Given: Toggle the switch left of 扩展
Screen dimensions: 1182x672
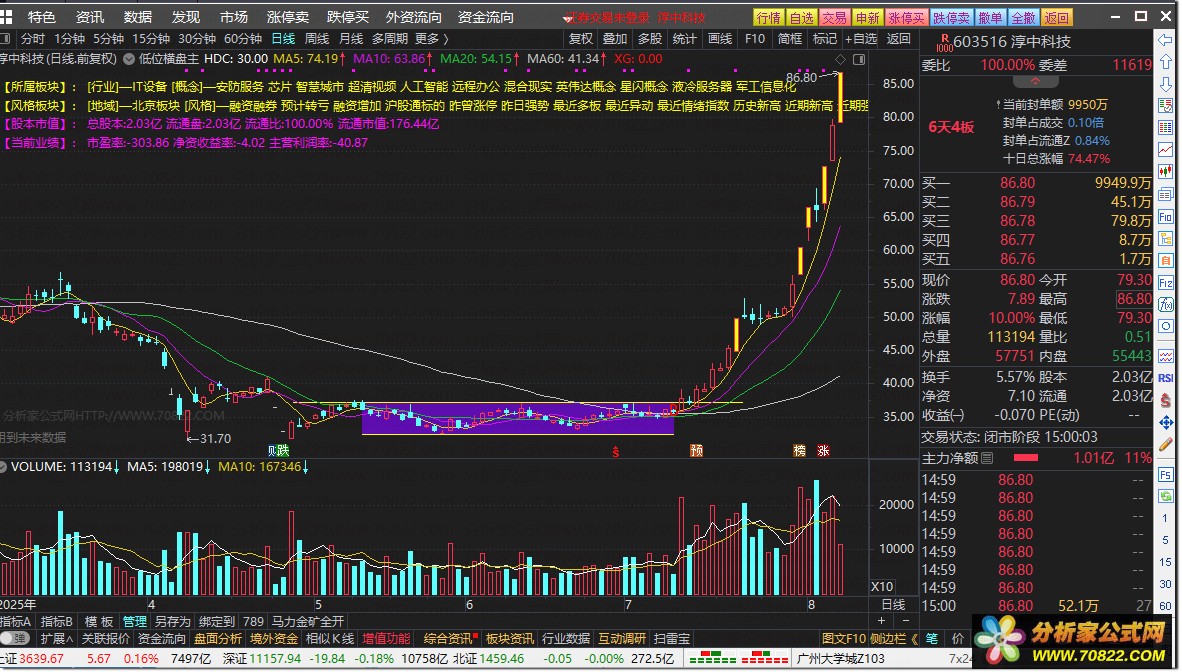Looking at the screenshot, I should click(x=15, y=639).
